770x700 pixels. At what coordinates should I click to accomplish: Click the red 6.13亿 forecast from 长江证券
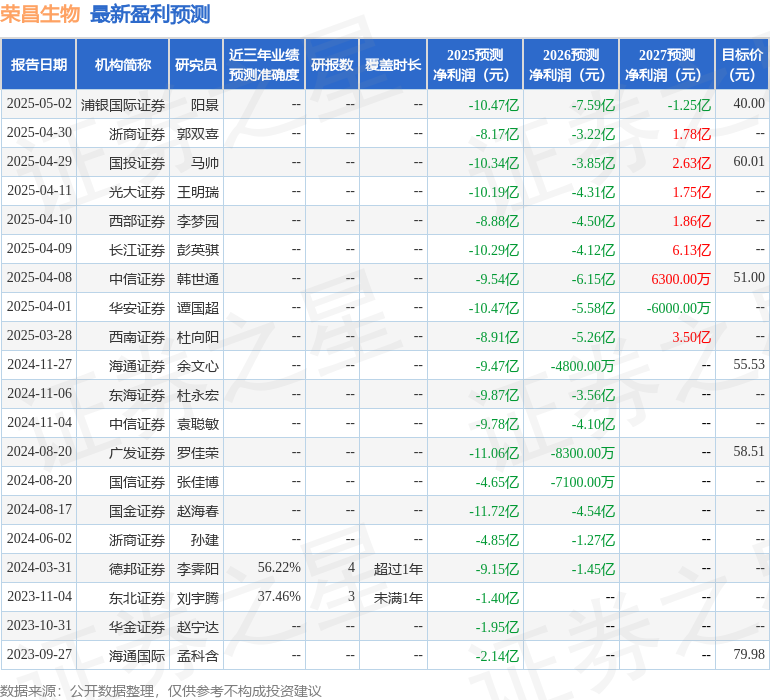(x=690, y=249)
